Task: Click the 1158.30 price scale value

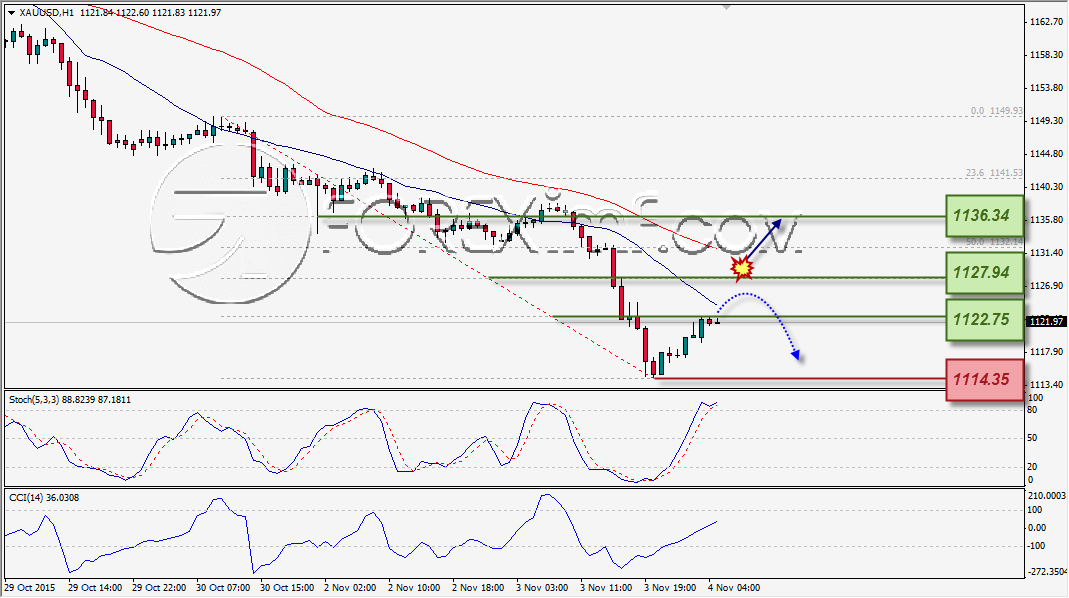Action: pyautogui.click(x=1047, y=55)
